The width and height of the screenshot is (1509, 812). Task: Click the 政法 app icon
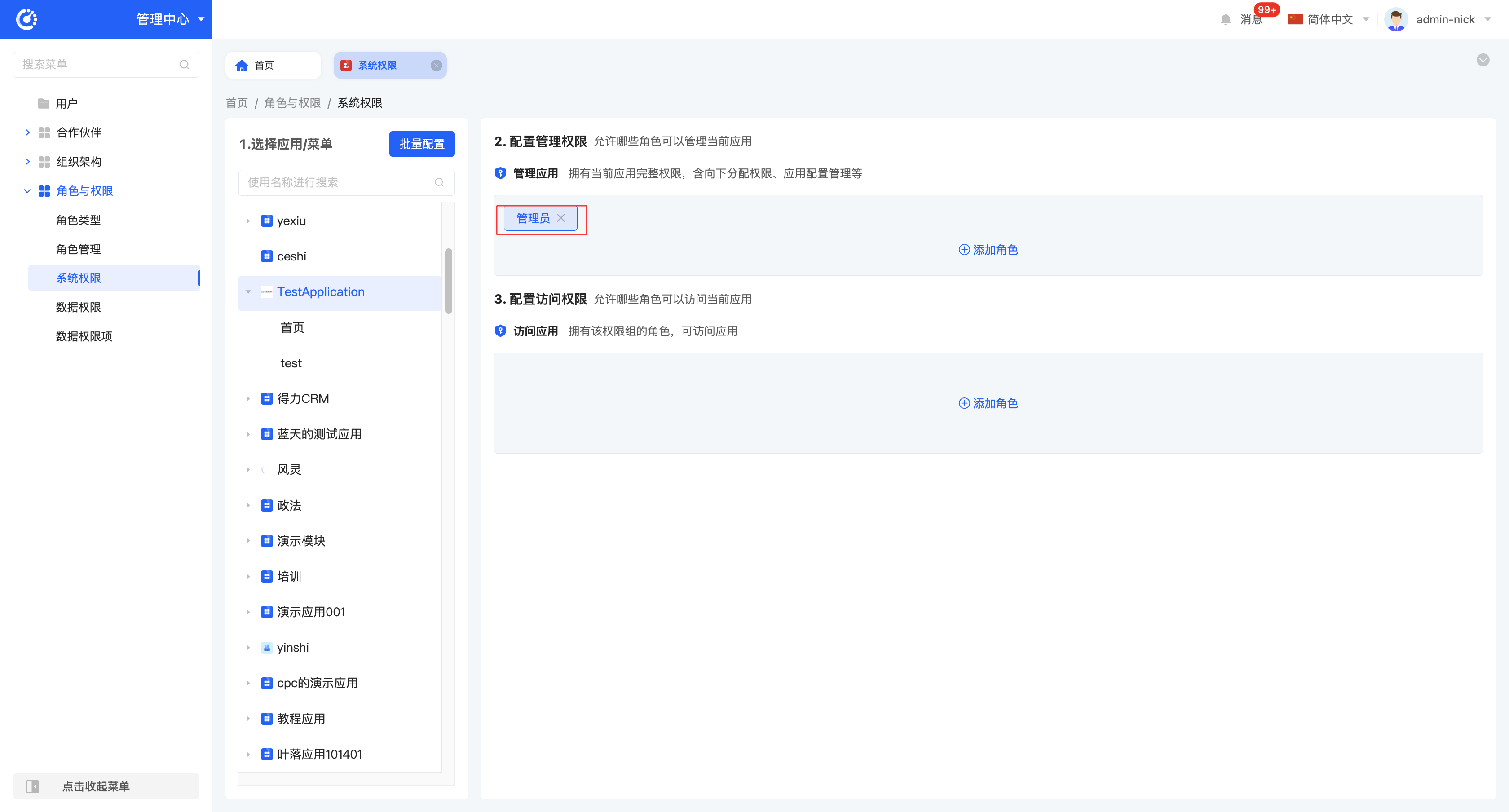click(266, 505)
